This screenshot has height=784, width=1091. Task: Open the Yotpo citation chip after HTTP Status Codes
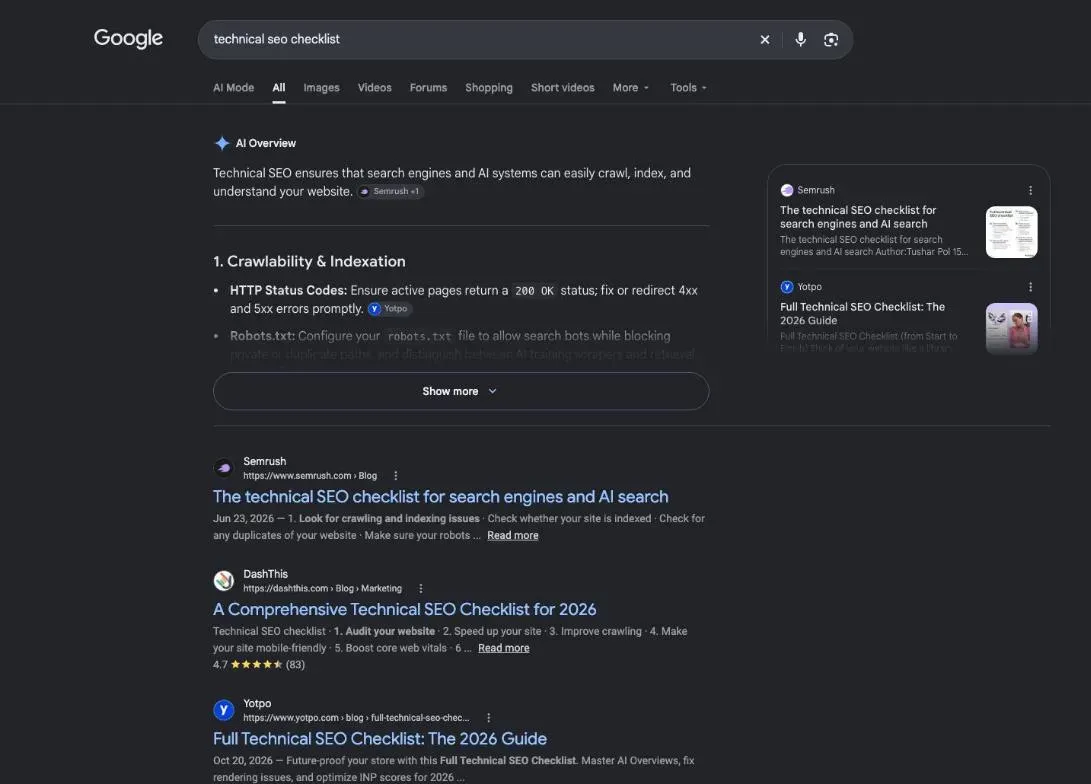click(x=389, y=309)
